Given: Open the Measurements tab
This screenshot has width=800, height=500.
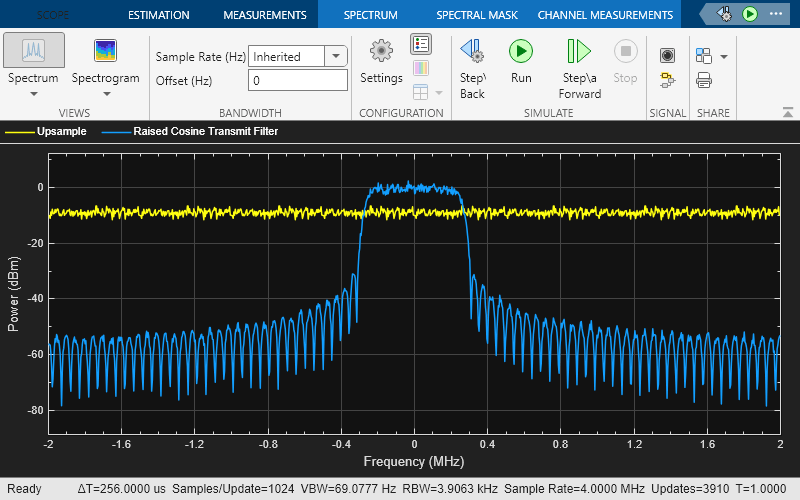Looking at the screenshot, I should (x=264, y=15).
